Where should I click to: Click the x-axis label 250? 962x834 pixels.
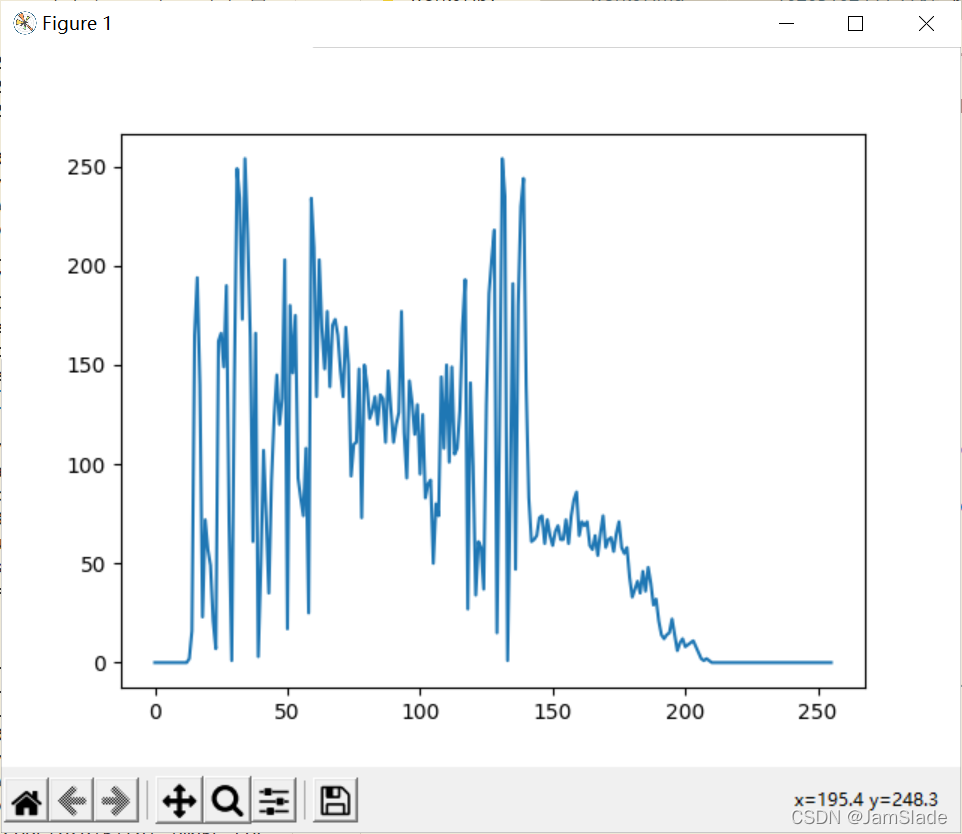(x=817, y=712)
